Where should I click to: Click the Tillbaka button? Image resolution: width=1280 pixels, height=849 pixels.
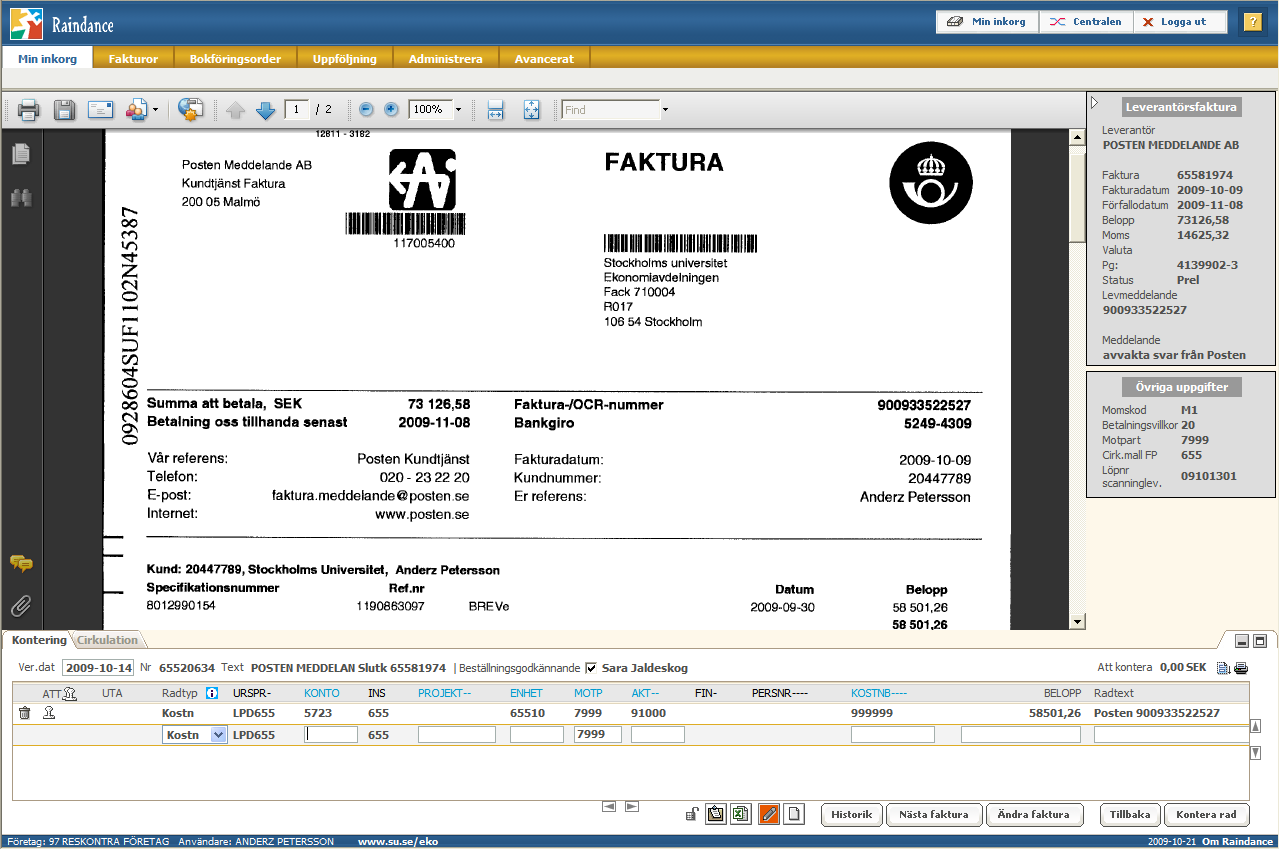coord(1129,814)
